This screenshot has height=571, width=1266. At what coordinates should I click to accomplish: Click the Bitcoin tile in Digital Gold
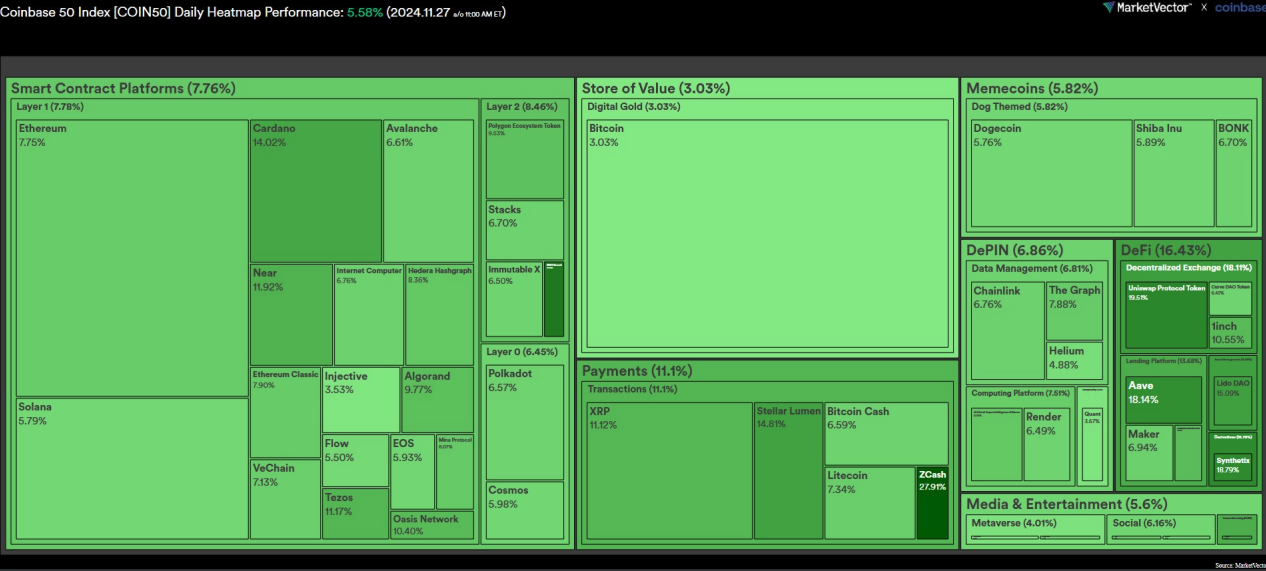click(767, 233)
